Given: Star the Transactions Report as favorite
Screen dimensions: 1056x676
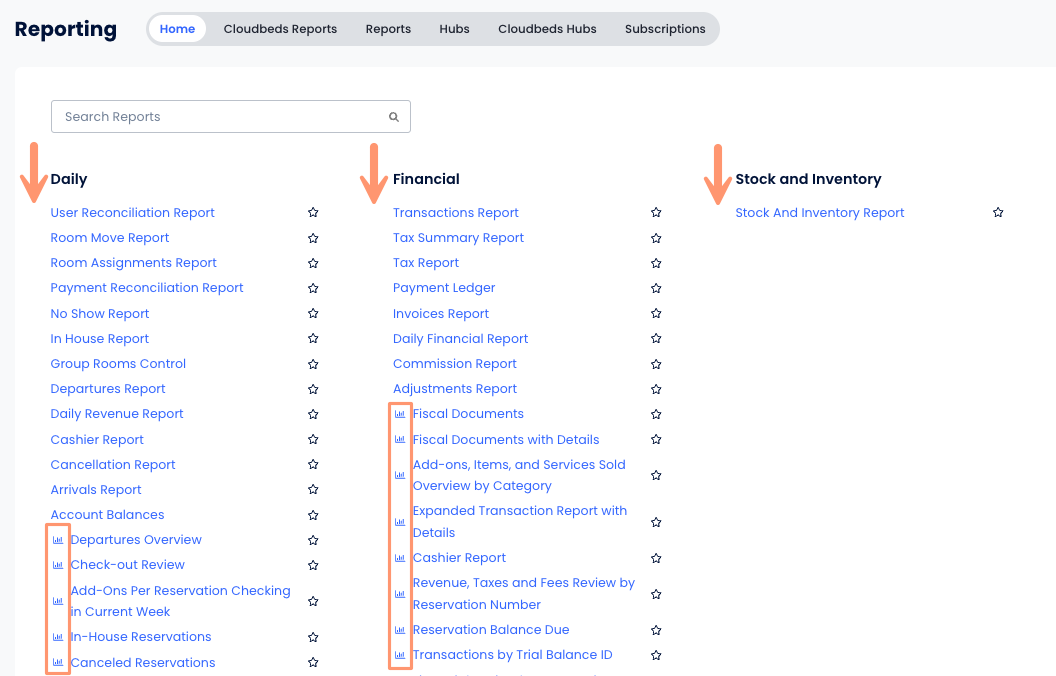Looking at the screenshot, I should point(656,213).
